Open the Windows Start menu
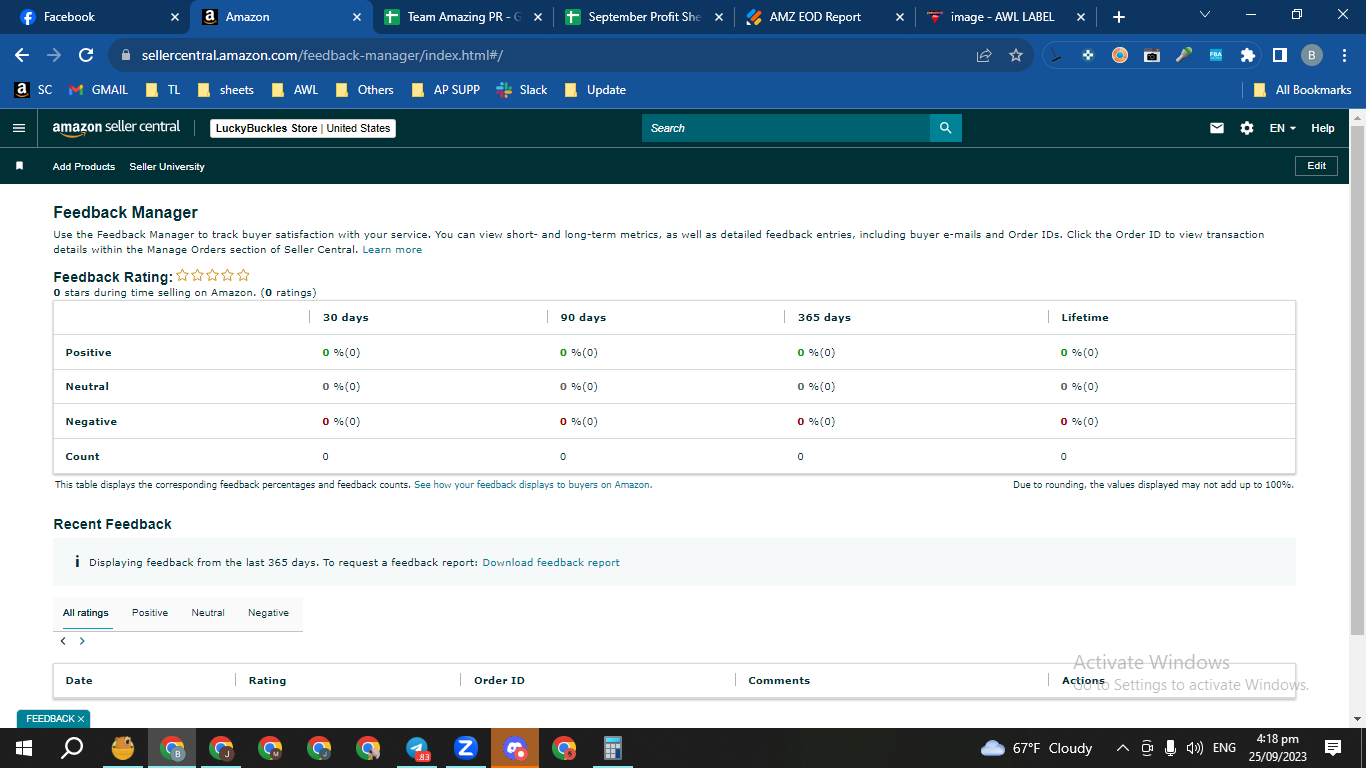The image size is (1366, 768). (x=24, y=748)
